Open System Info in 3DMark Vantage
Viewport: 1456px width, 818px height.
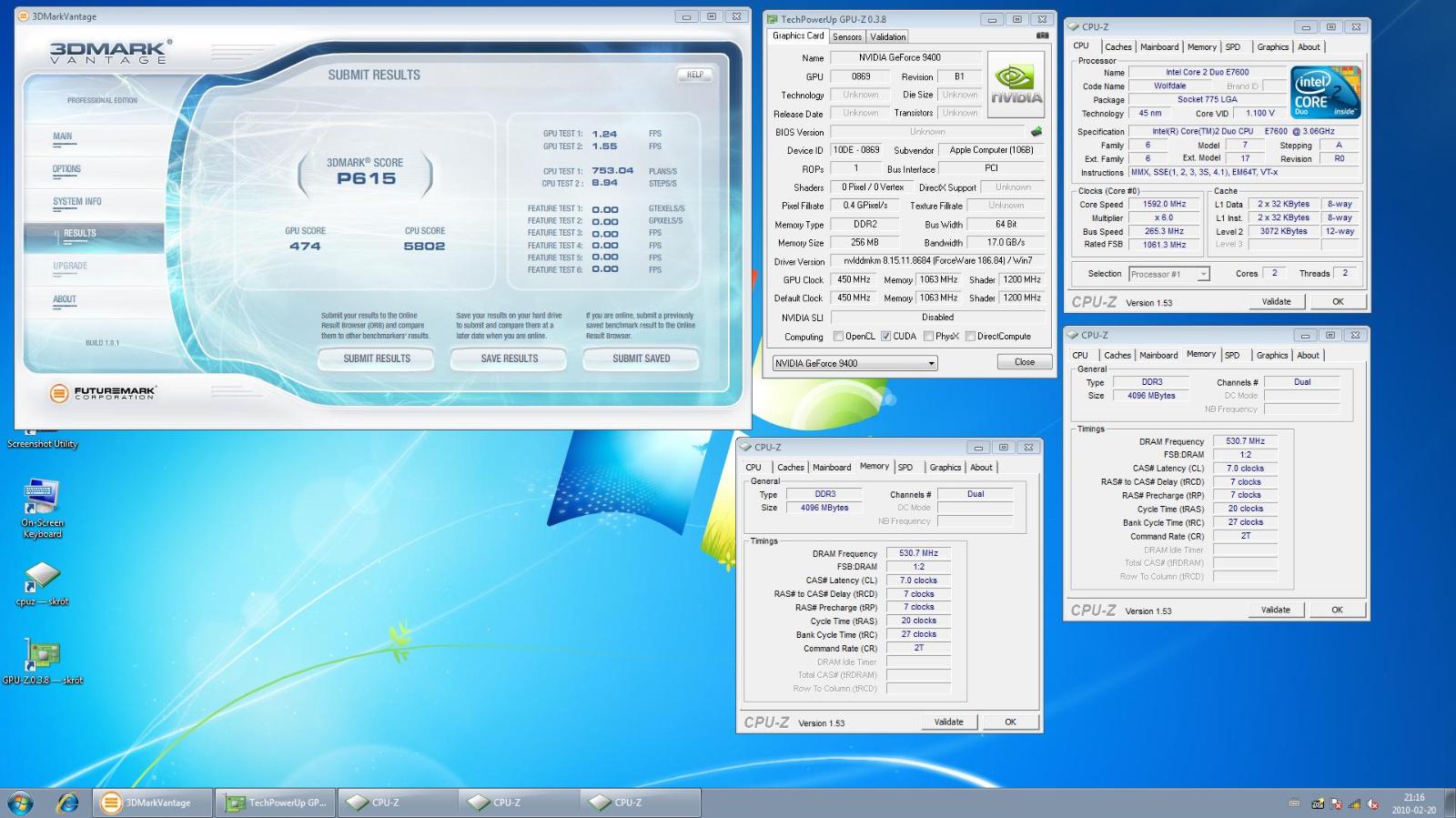point(76,202)
